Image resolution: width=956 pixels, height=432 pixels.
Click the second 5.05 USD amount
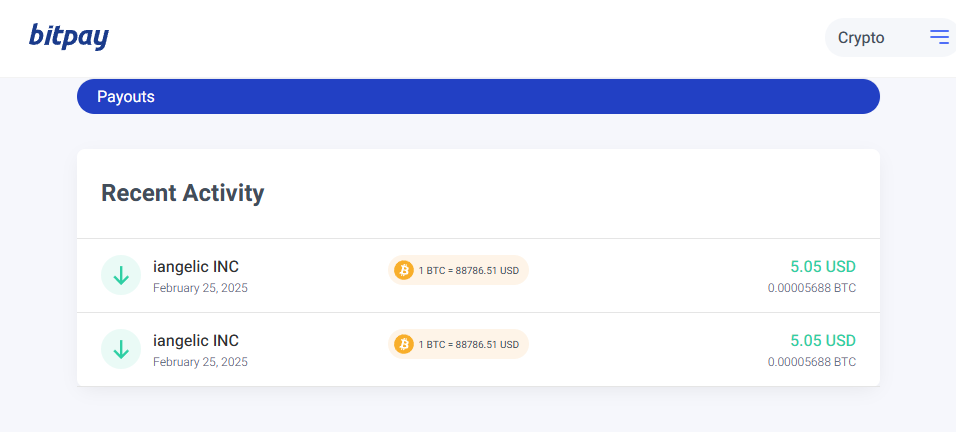point(822,341)
